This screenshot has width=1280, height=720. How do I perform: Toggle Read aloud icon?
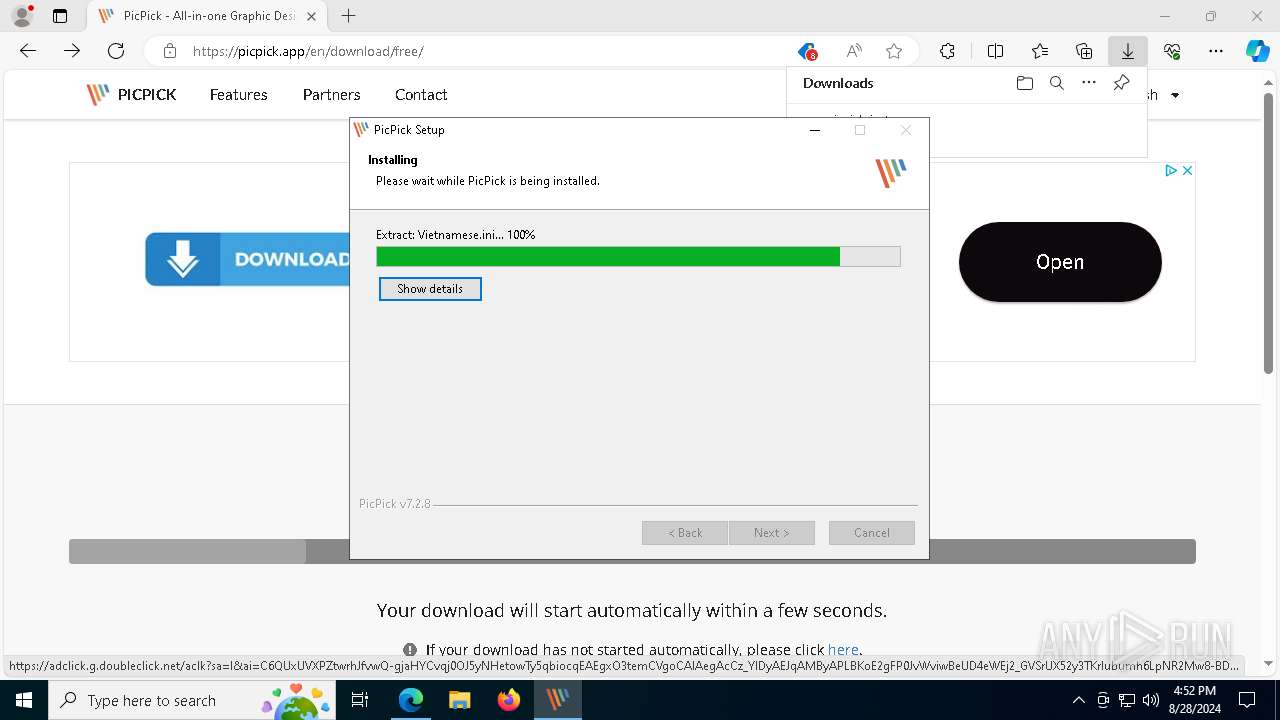click(x=853, y=51)
